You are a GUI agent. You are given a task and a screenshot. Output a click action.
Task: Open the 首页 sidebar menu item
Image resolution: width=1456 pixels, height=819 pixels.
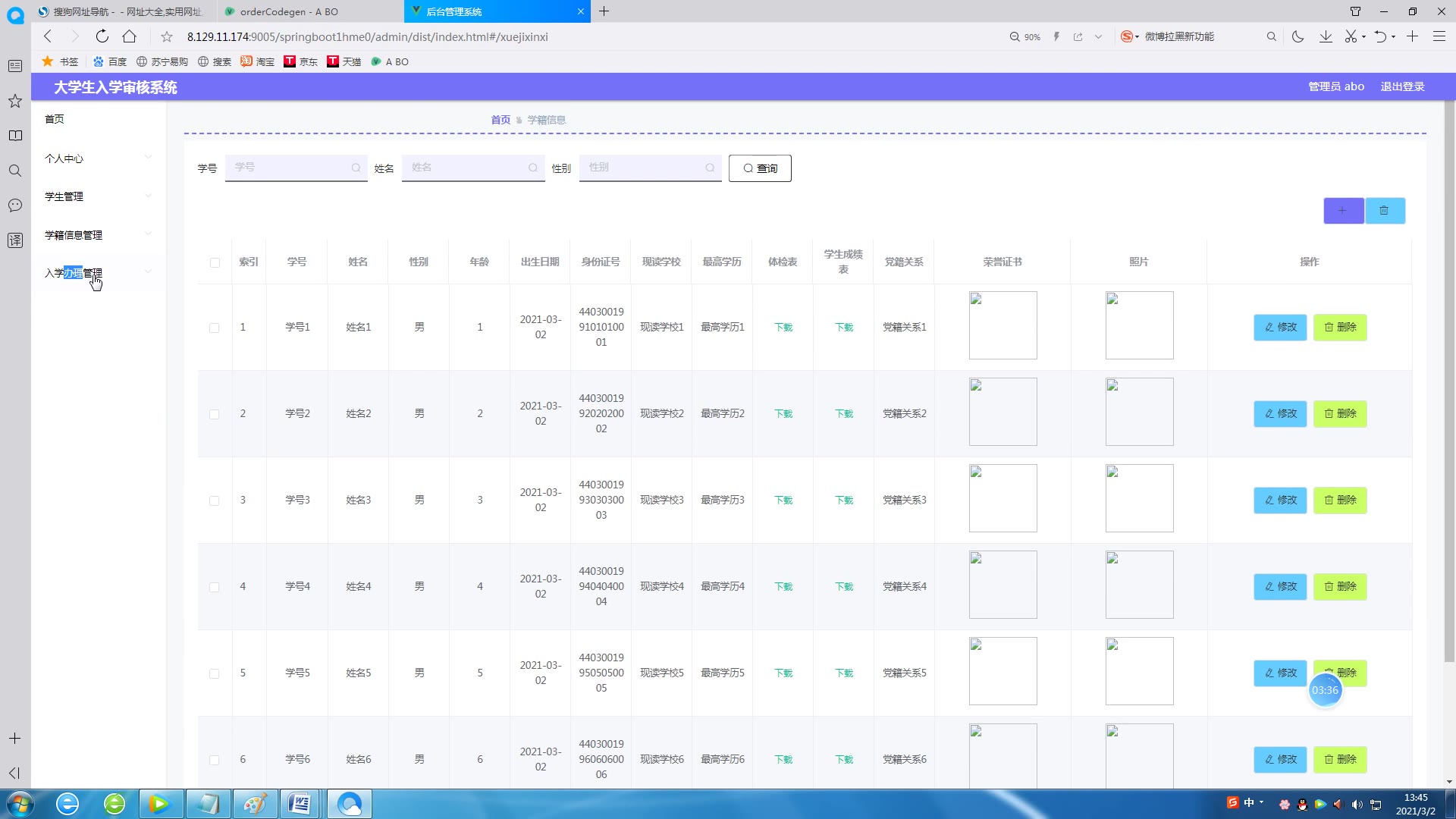tap(55, 119)
